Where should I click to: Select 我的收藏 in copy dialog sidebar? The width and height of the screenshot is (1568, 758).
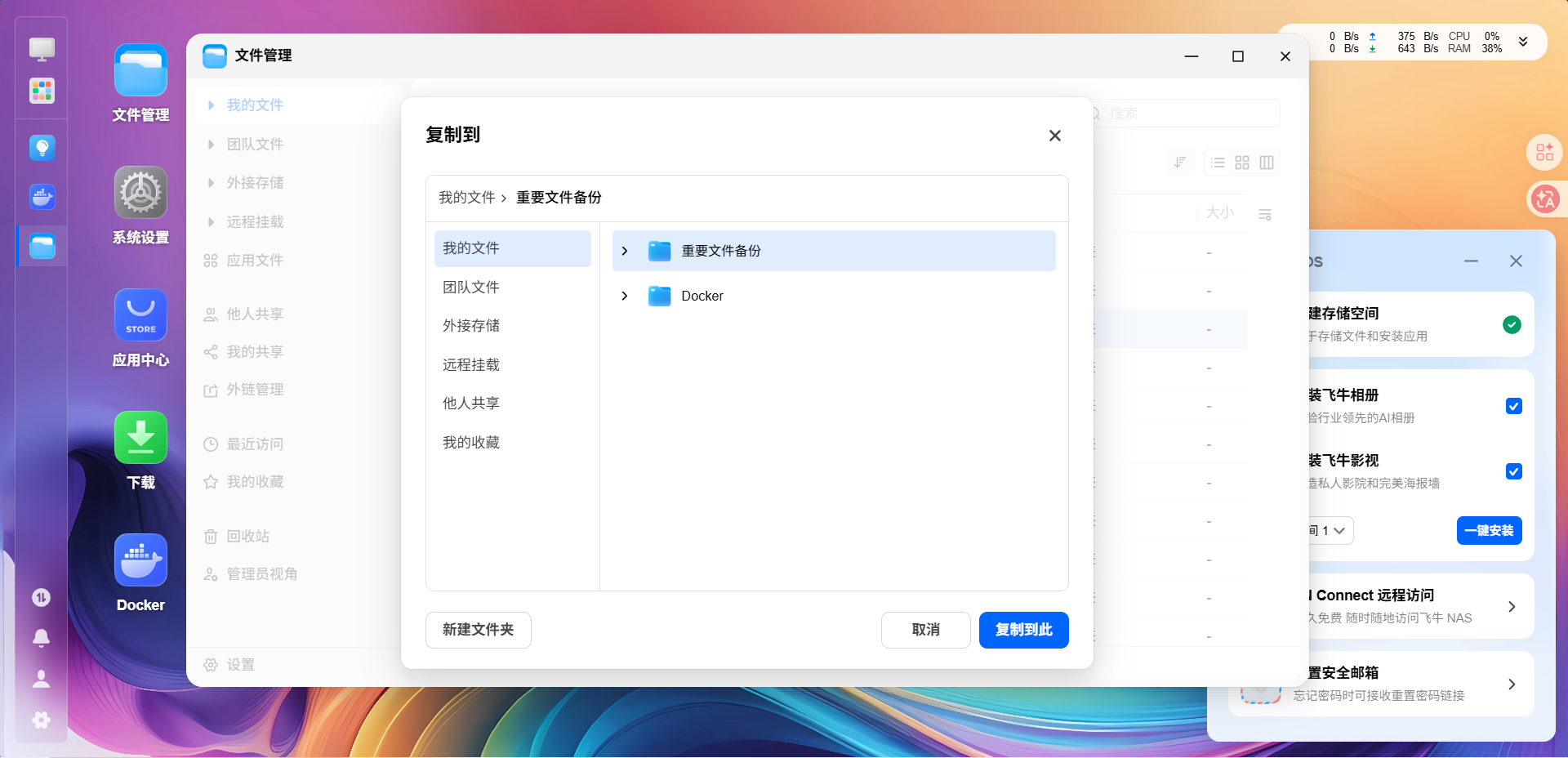tap(513, 443)
